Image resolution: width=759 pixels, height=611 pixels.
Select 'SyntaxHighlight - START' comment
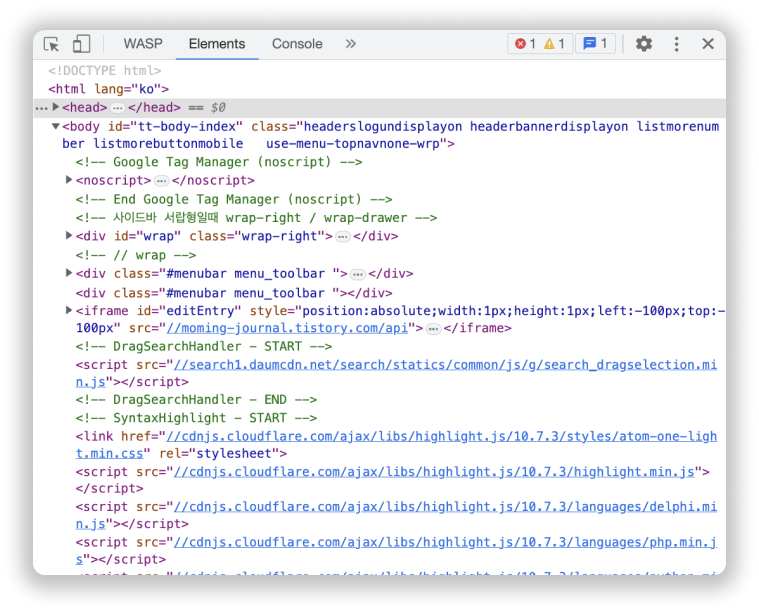point(196,418)
